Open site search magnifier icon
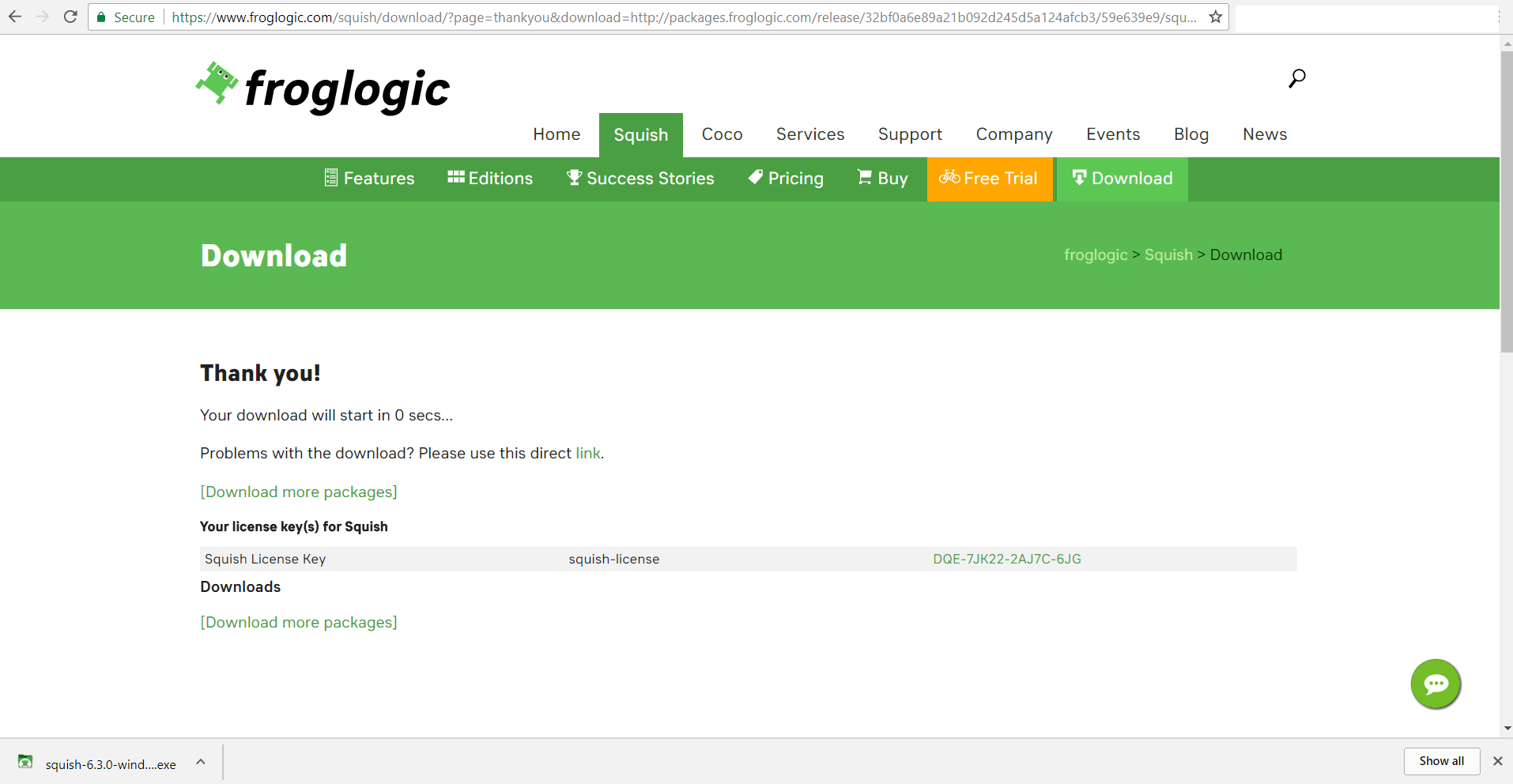Screen dimensions: 1513x784 pyautogui.click(x=1297, y=78)
